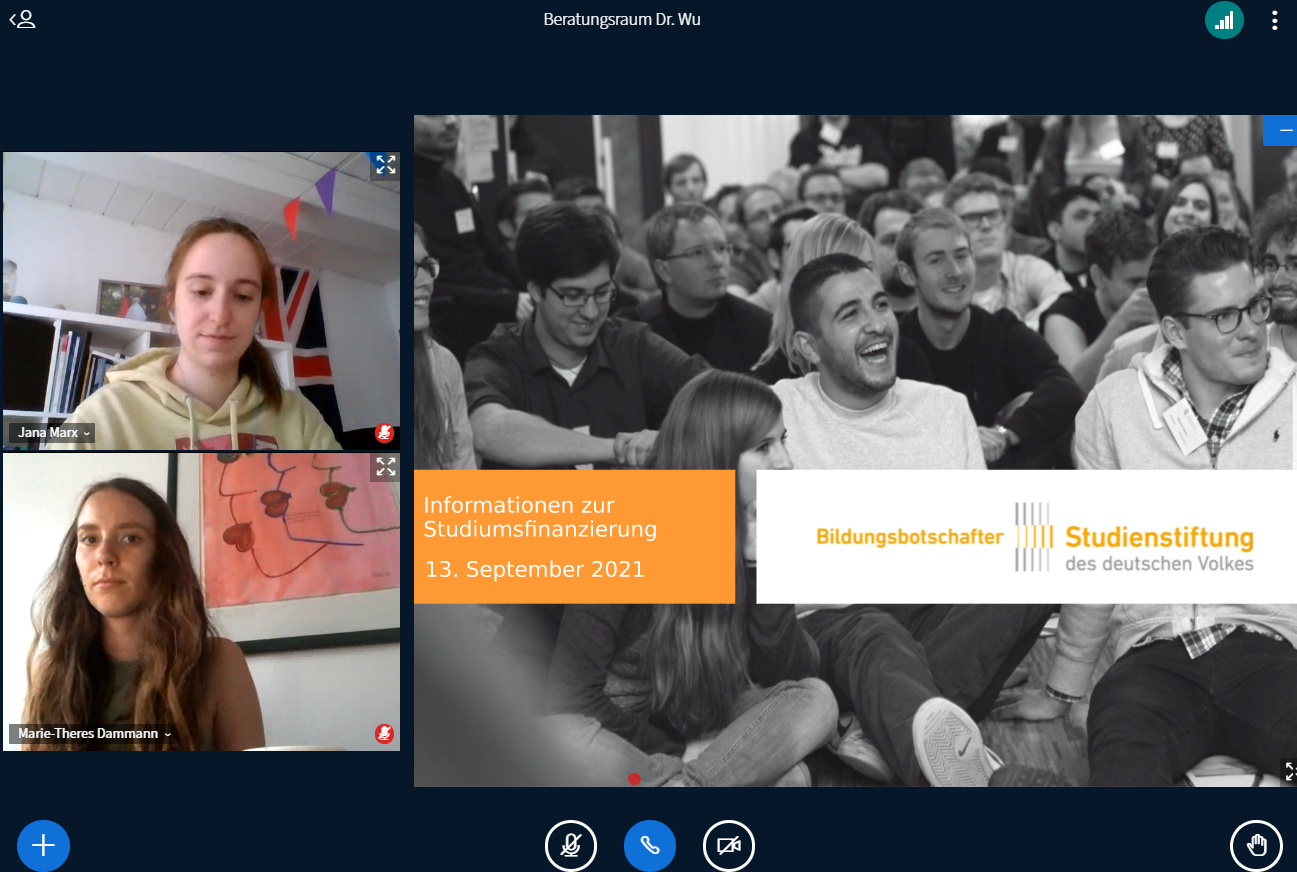Make the presentation fullscreen
Viewport: 1297px width, 872px height.
[x=1288, y=771]
